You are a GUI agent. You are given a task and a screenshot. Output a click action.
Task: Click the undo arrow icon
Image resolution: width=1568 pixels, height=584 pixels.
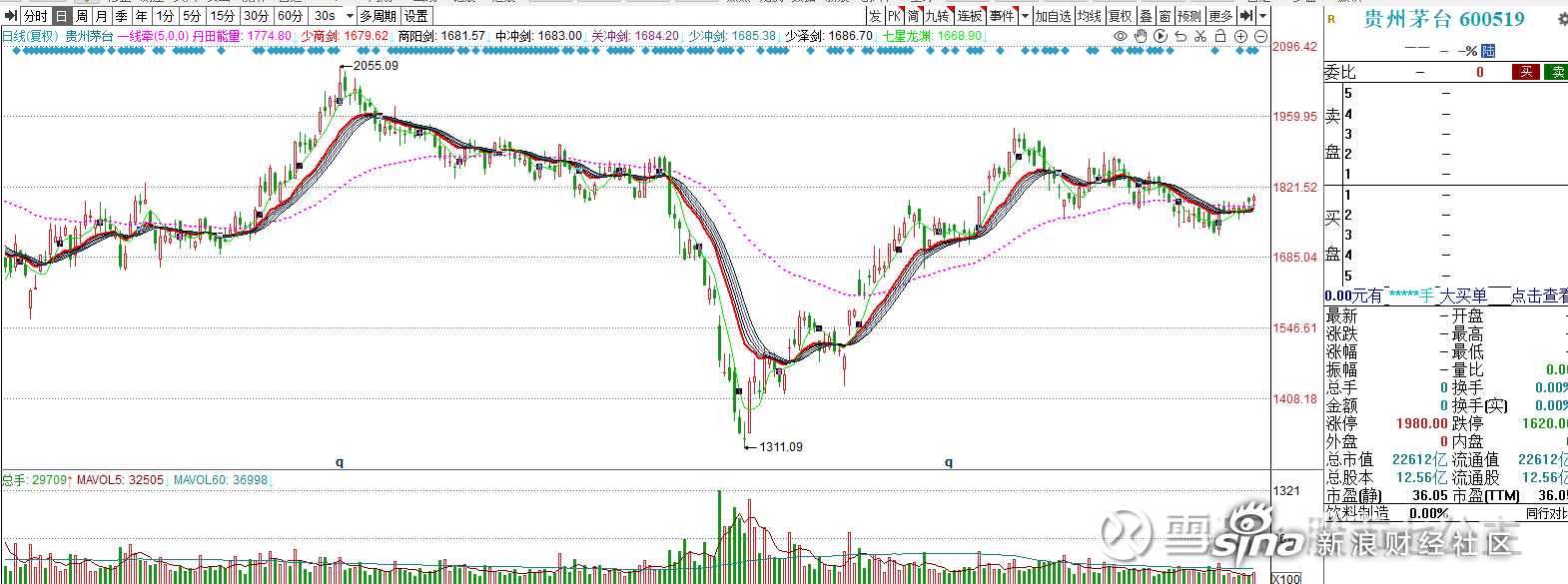1180,36
